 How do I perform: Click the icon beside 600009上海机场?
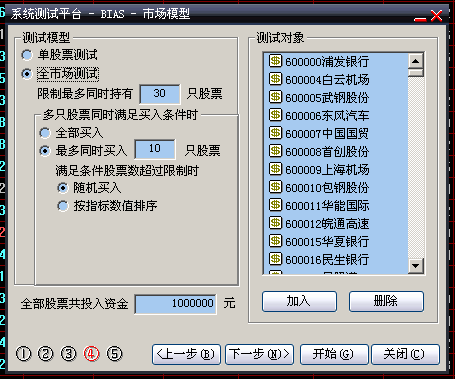[x=275, y=169]
